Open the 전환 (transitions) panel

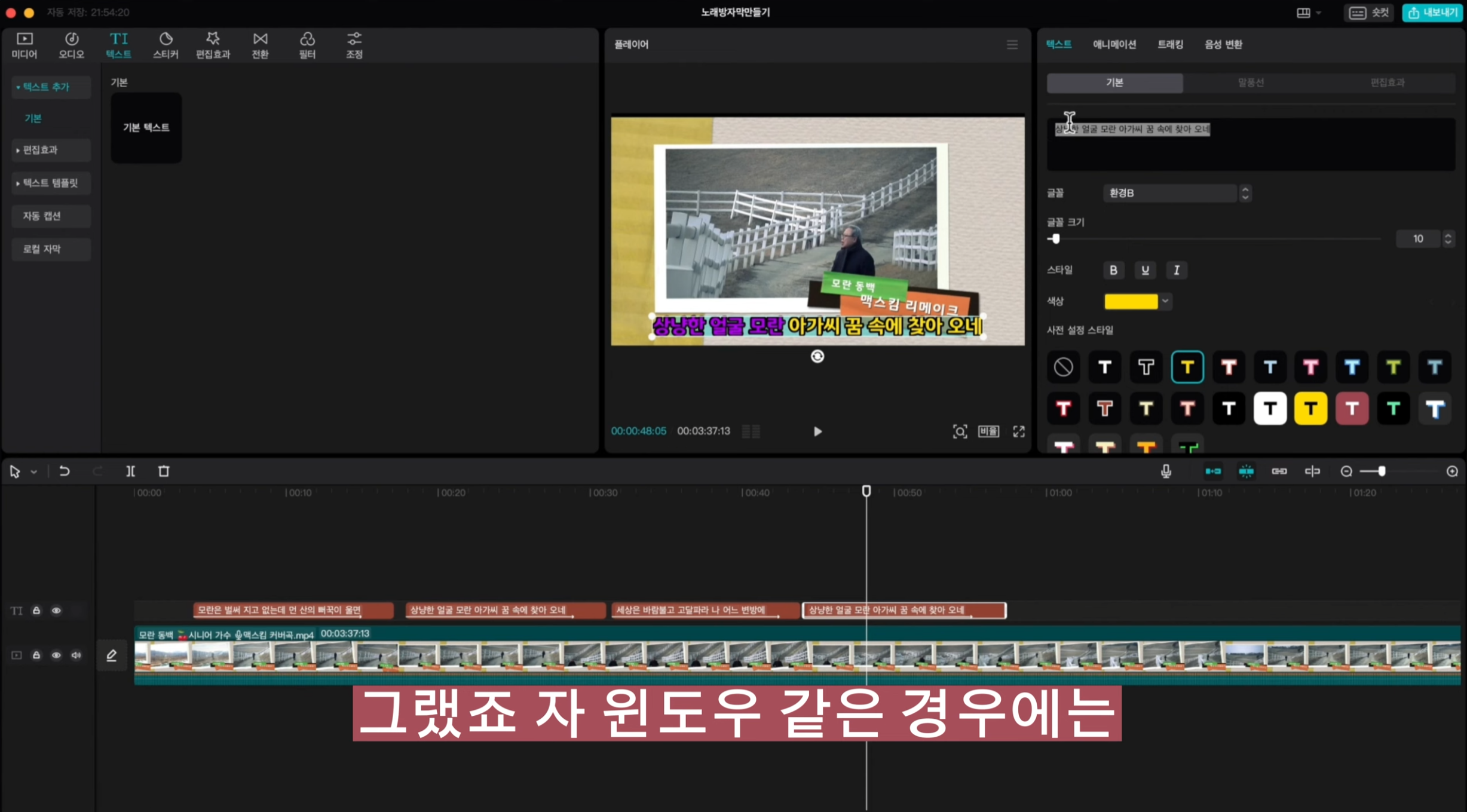pos(259,45)
